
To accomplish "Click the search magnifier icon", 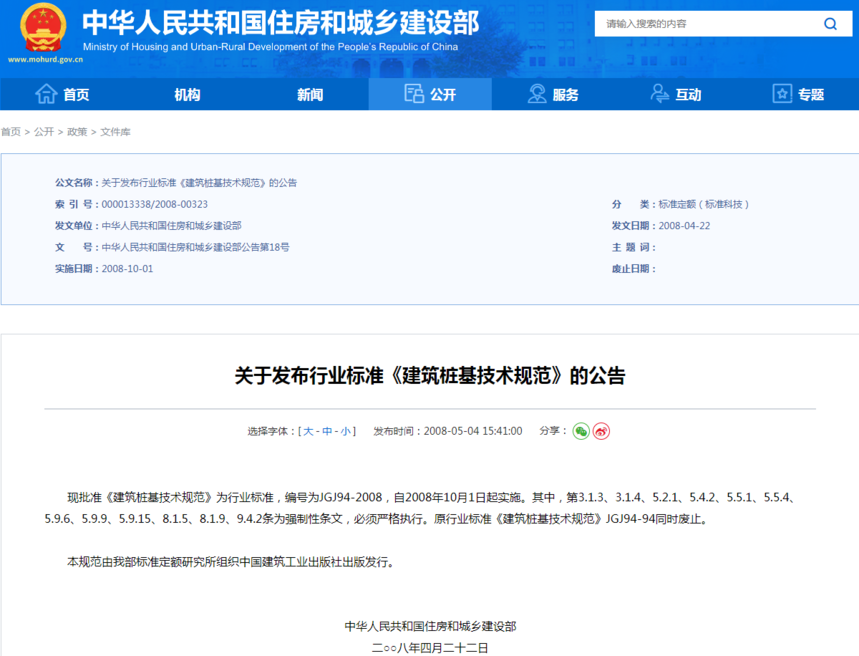I will [830, 24].
